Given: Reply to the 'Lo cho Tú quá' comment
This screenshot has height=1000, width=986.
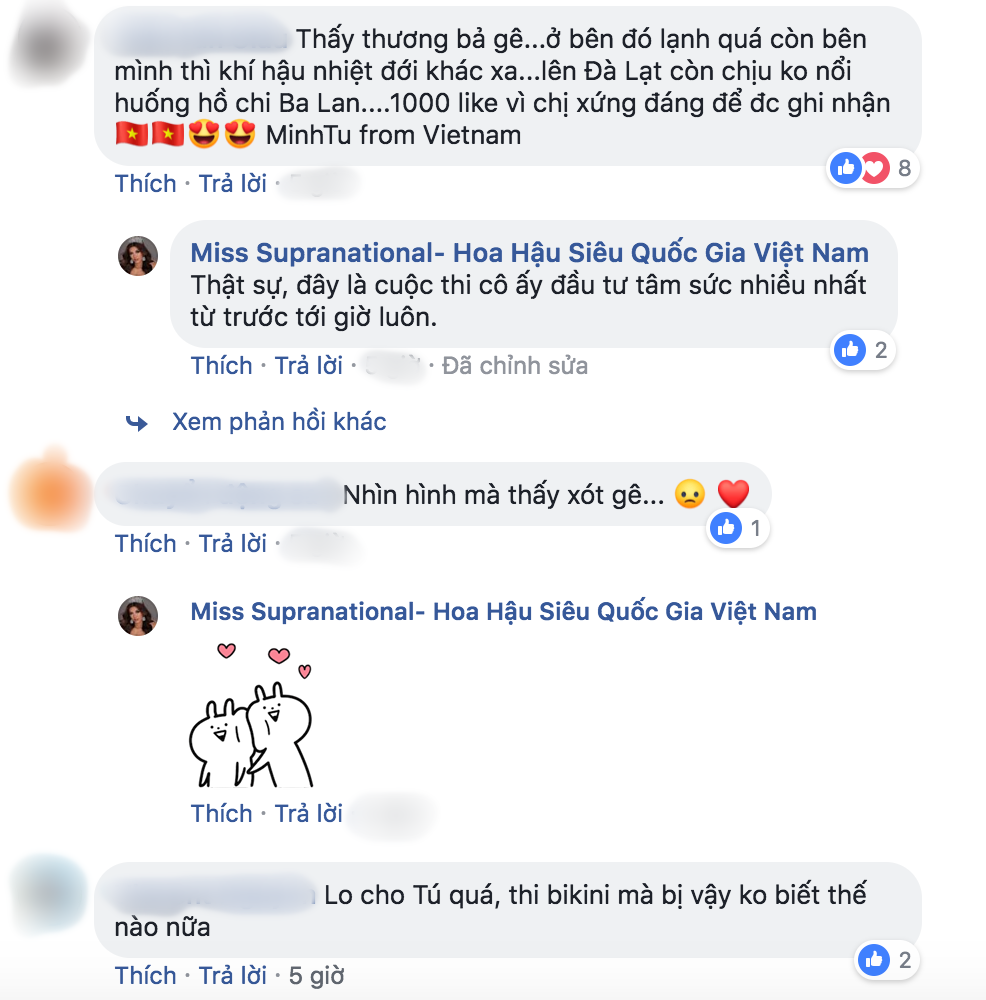Looking at the screenshot, I should point(232,976).
